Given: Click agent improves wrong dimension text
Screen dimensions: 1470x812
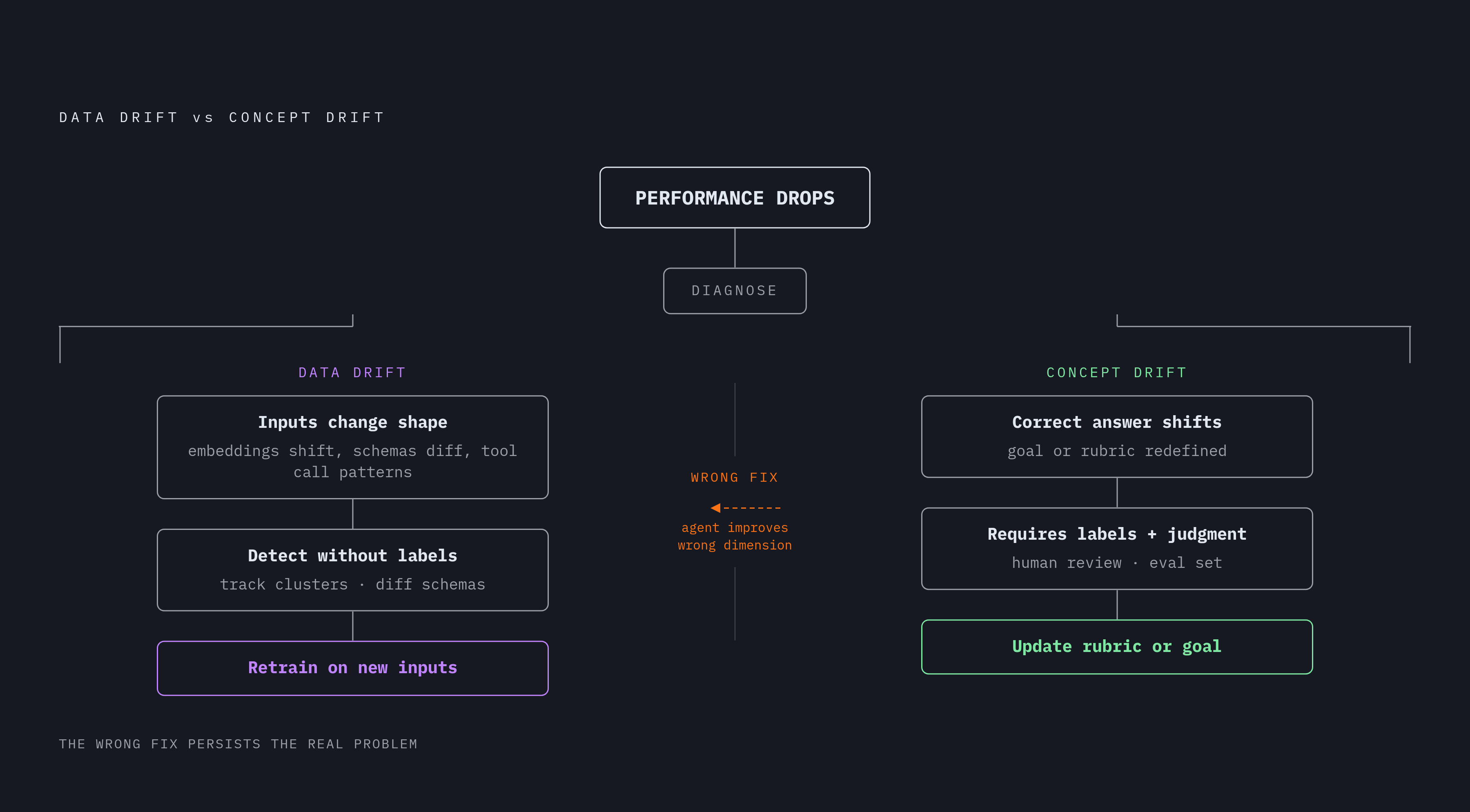Looking at the screenshot, I should pyautogui.click(x=735, y=536).
